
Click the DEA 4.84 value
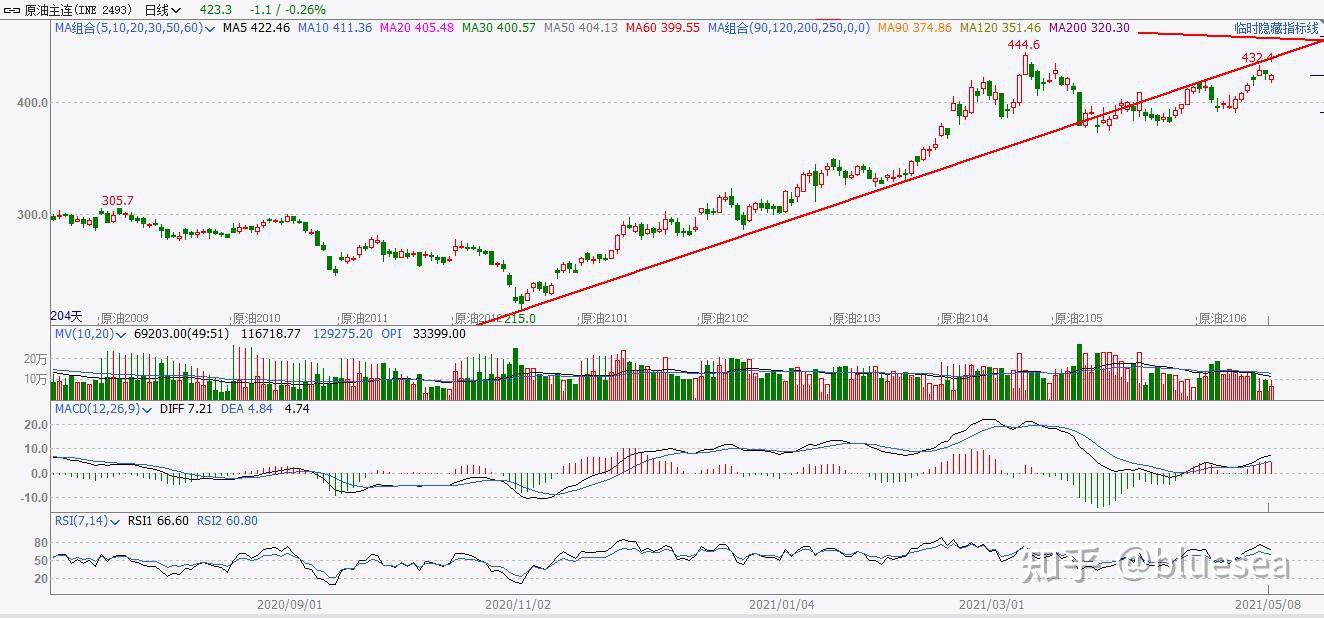(246, 409)
